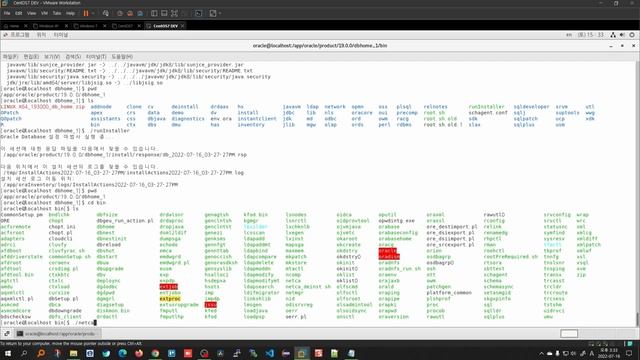640x360 pixels.
Task: Open terminal 파일(F) menu
Action: point(10,57)
